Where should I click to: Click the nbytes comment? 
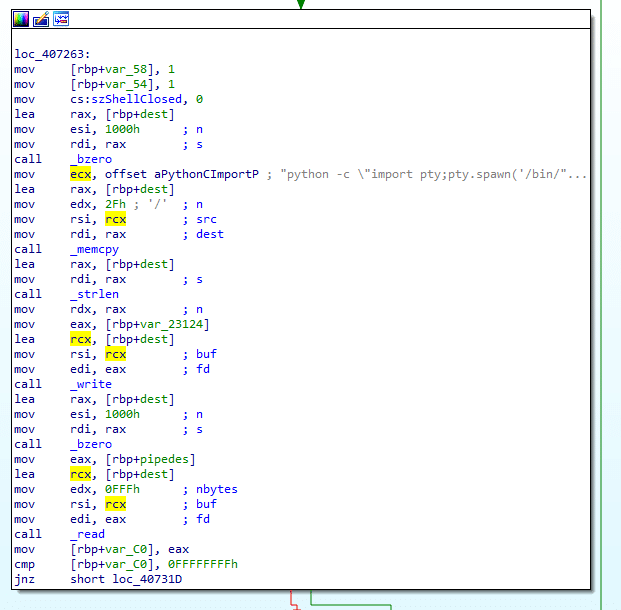pyautogui.click(x=217, y=489)
